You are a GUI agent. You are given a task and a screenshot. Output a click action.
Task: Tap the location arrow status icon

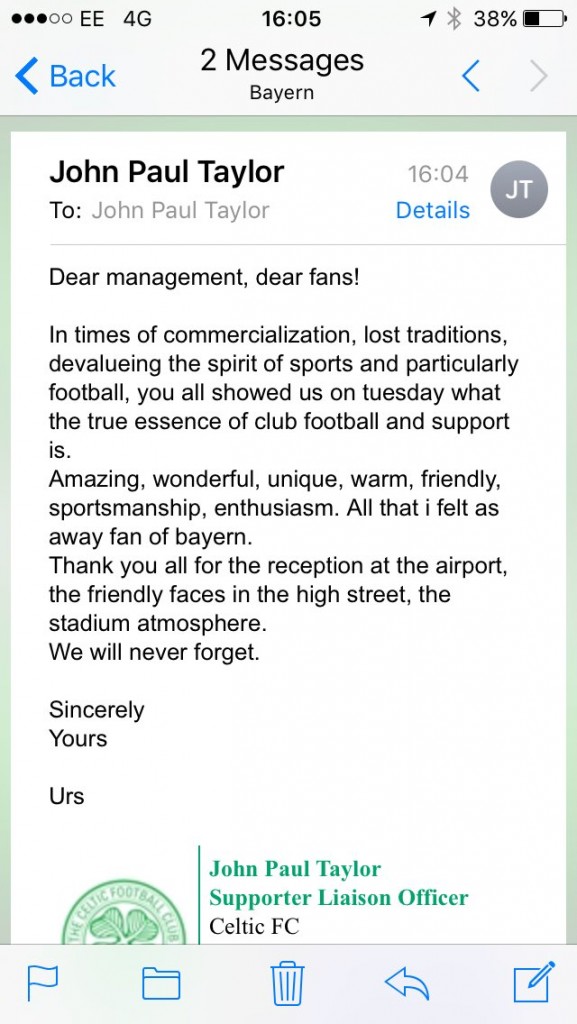[429, 20]
